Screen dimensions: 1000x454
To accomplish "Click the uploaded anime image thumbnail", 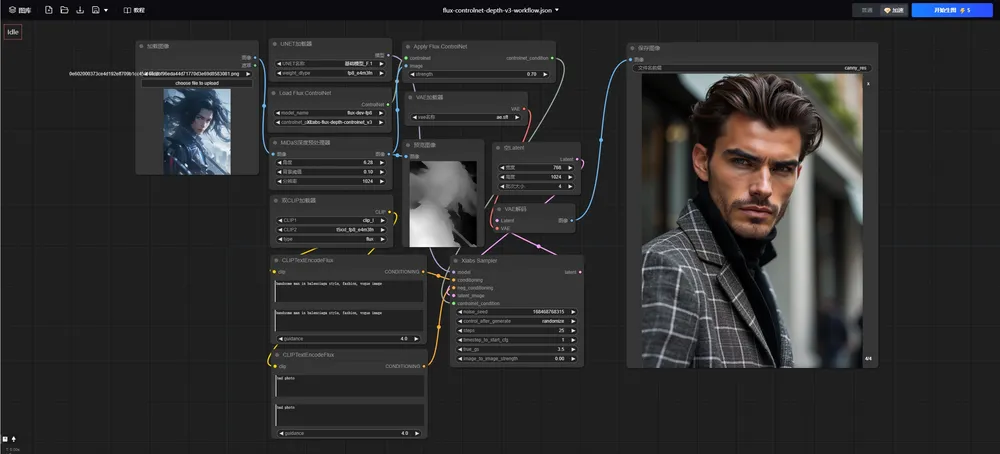I will [197, 131].
